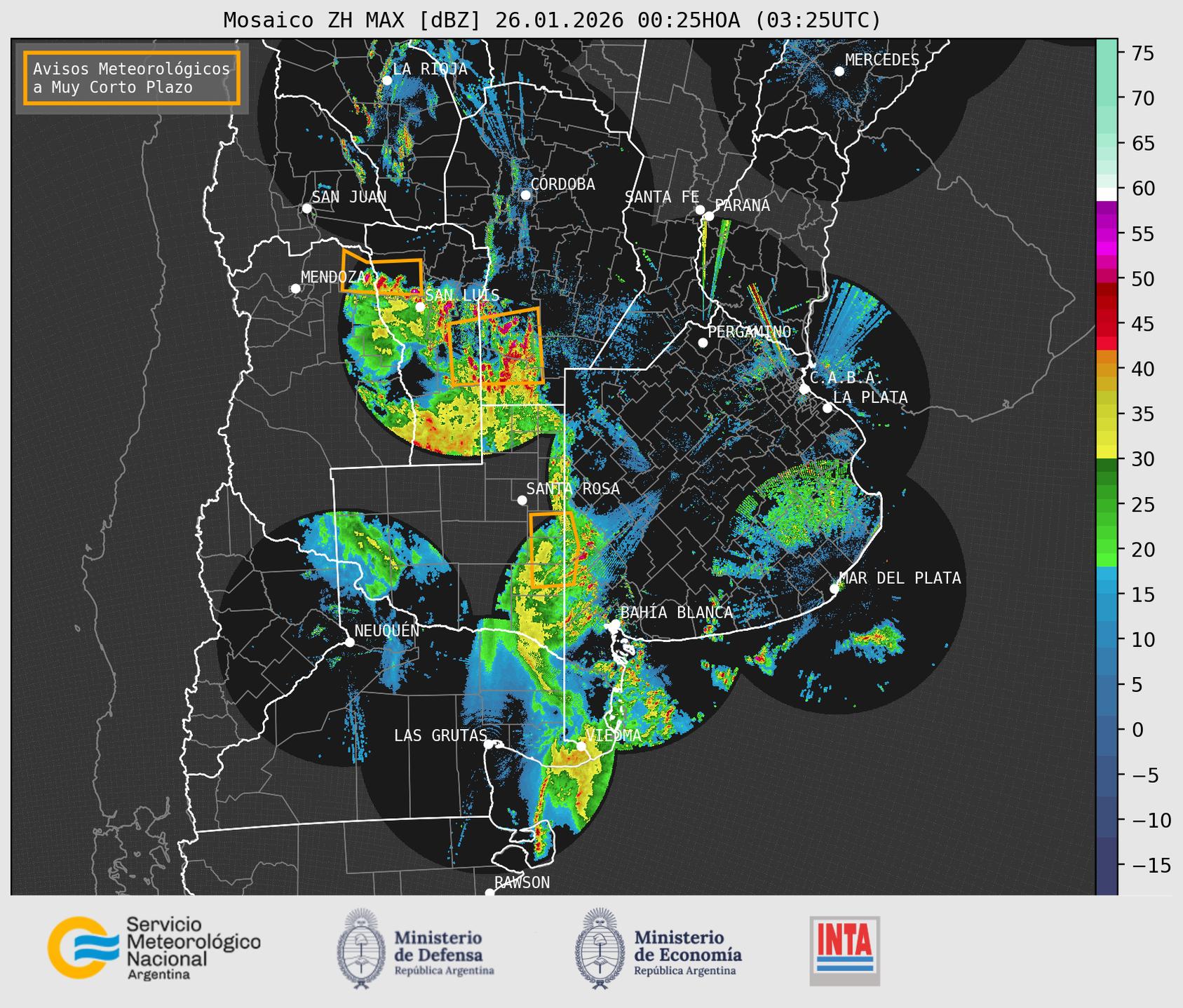Select the Mendoza city marker dot
1183x1008 pixels.
tap(295, 289)
